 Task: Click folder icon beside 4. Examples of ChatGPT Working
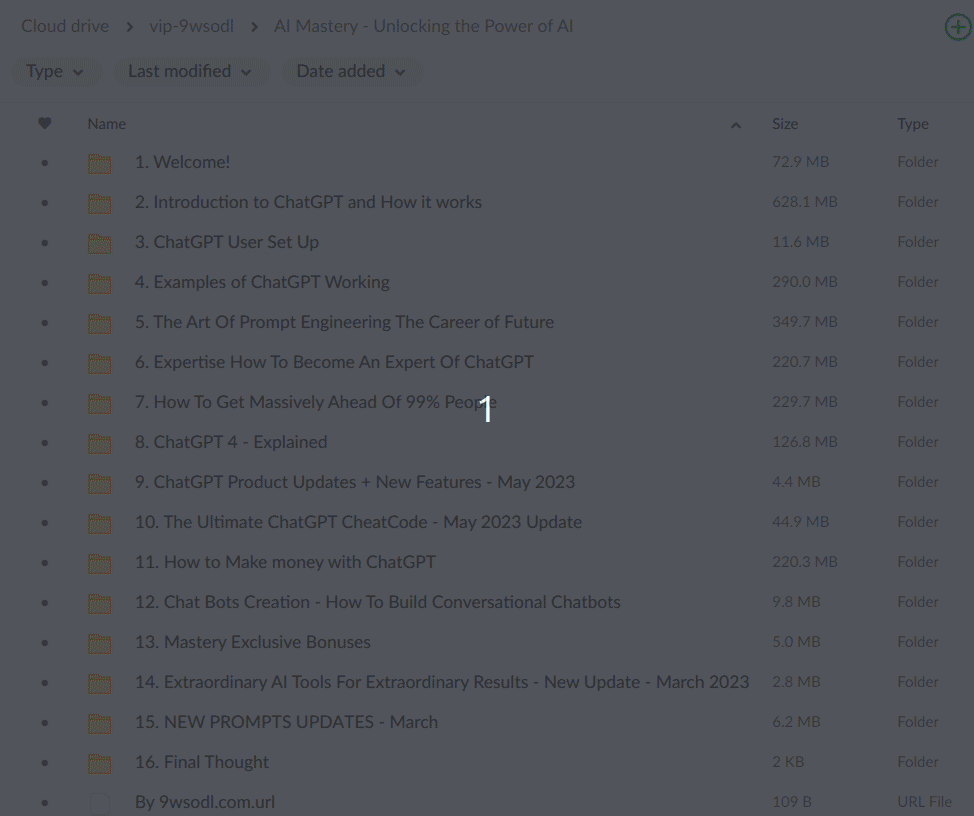(x=99, y=283)
